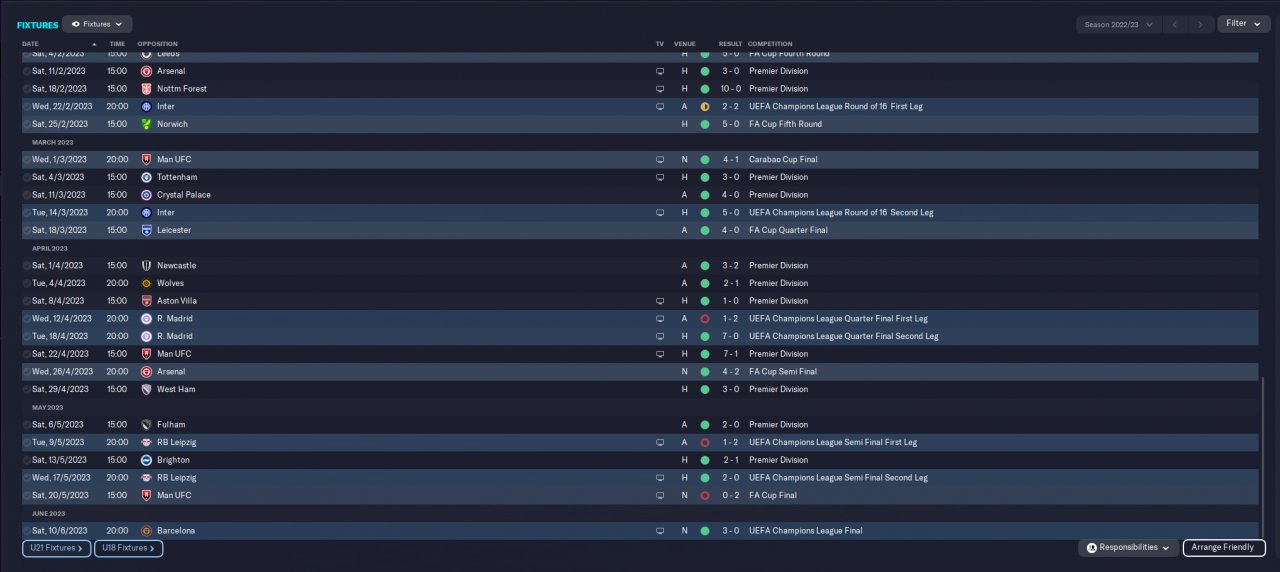
Task: Tick the selection circle for Sat, 1/4/2023
Action: tap(27, 265)
